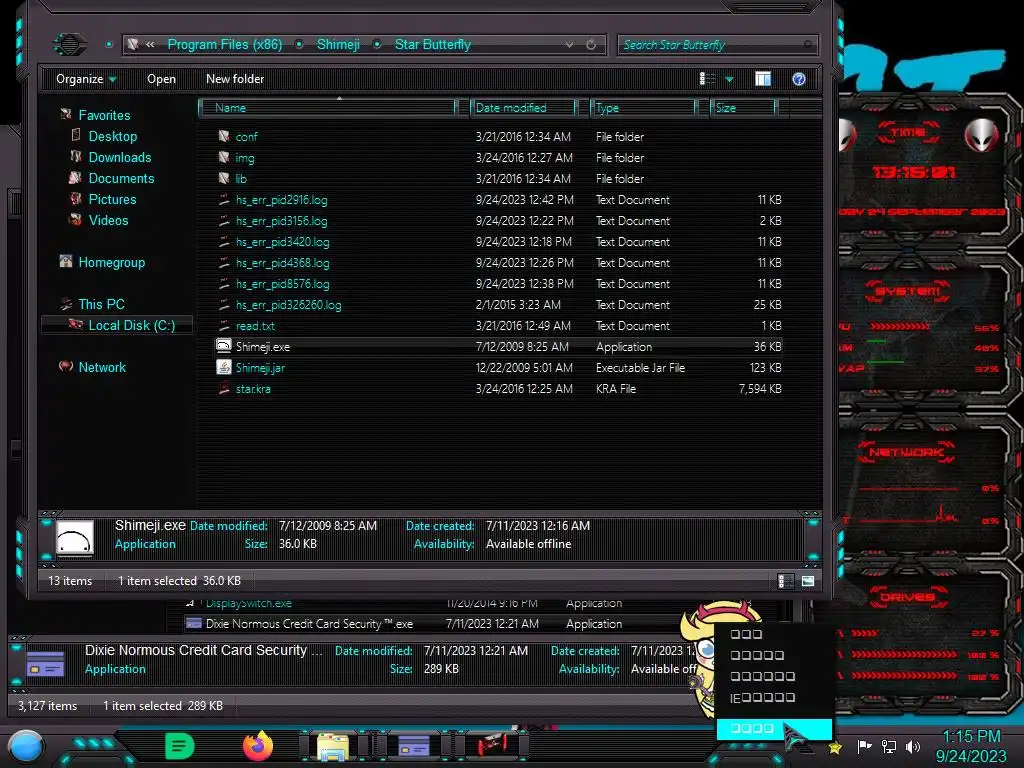The width and height of the screenshot is (1024, 768).
Task: Select the Shimeji.jar Java file icon
Action: point(224,367)
